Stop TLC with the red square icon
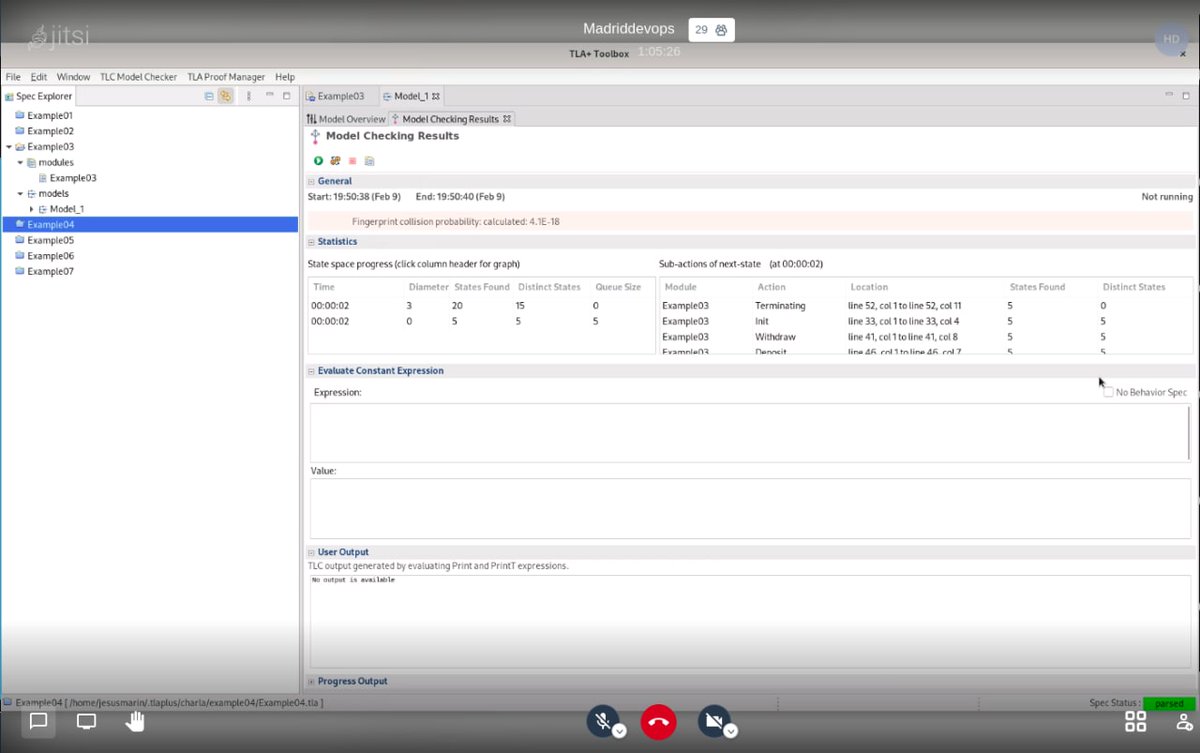 (352, 161)
